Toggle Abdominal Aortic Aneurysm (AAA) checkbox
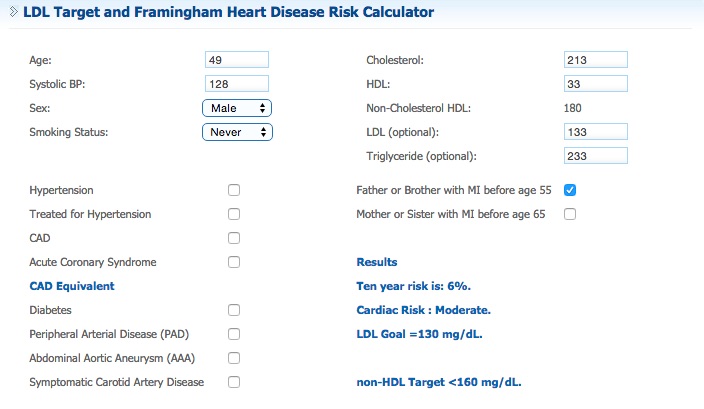This screenshot has height=409, width=704. pos(234,358)
